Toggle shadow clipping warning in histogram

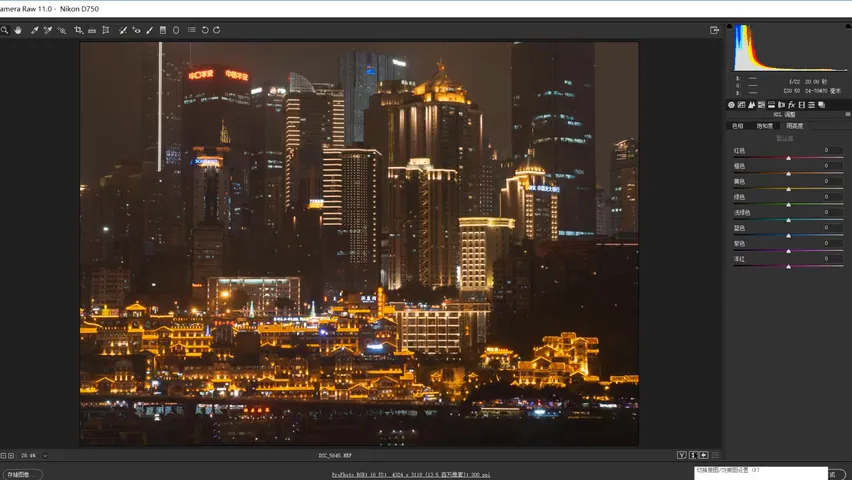(729, 26)
